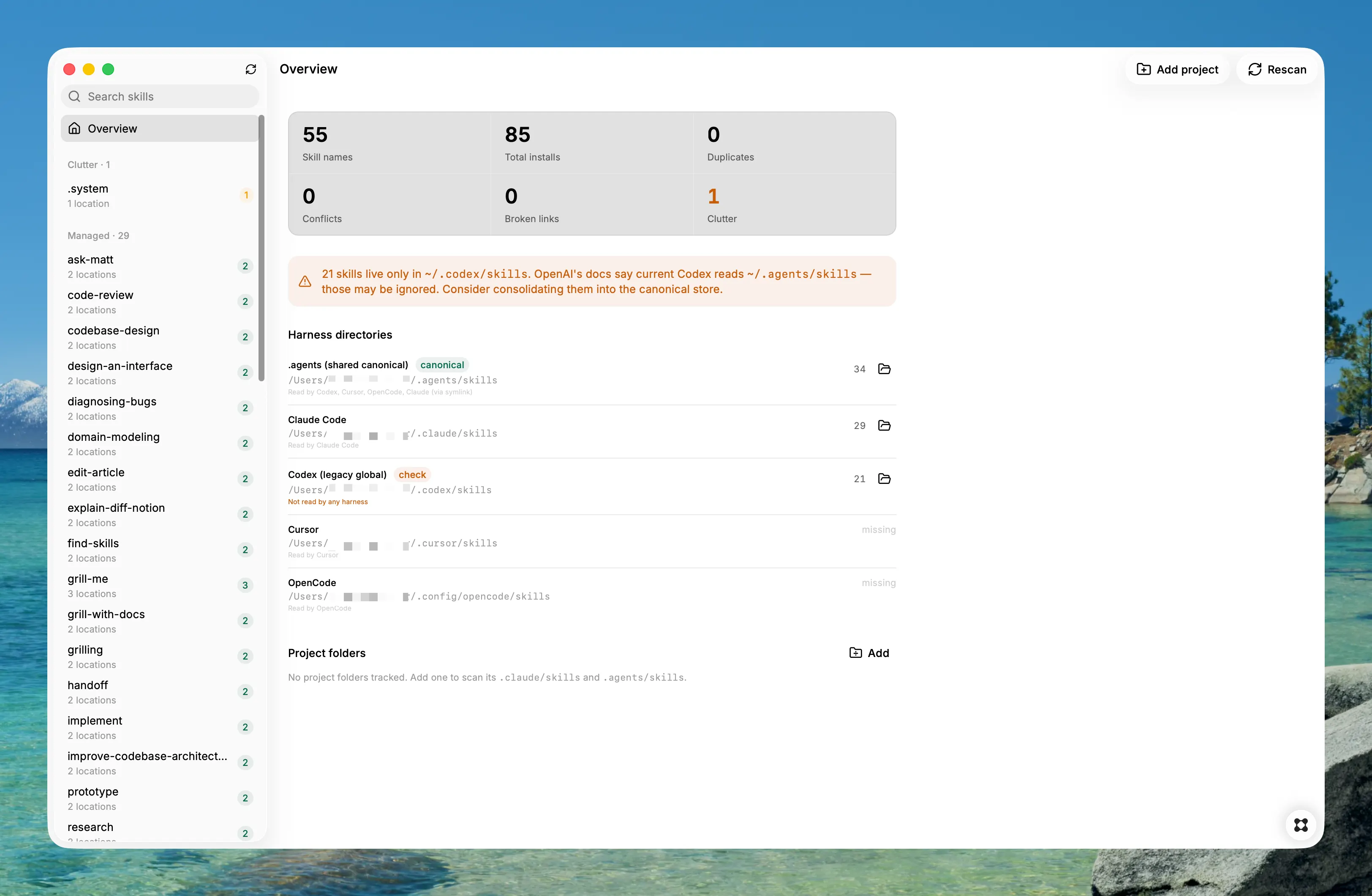The height and width of the screenshot is (896, 1372).
Task: Open grill-with-docs skill
Action: pyautogui.click(x=160, y=621)
